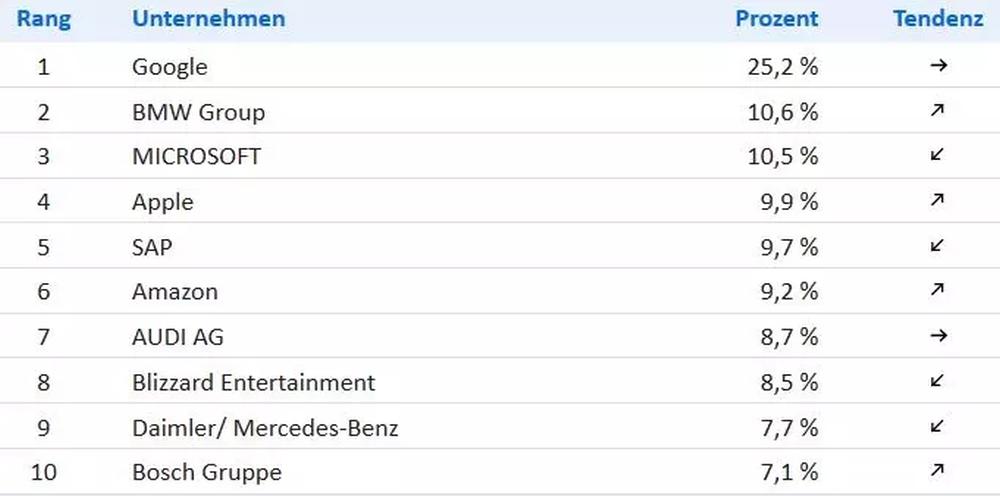The width and height of the screenshot is (1000, 496).
Task: Click the downward trend arrow for Blizzard Entertainment
Action: [937, 381]
